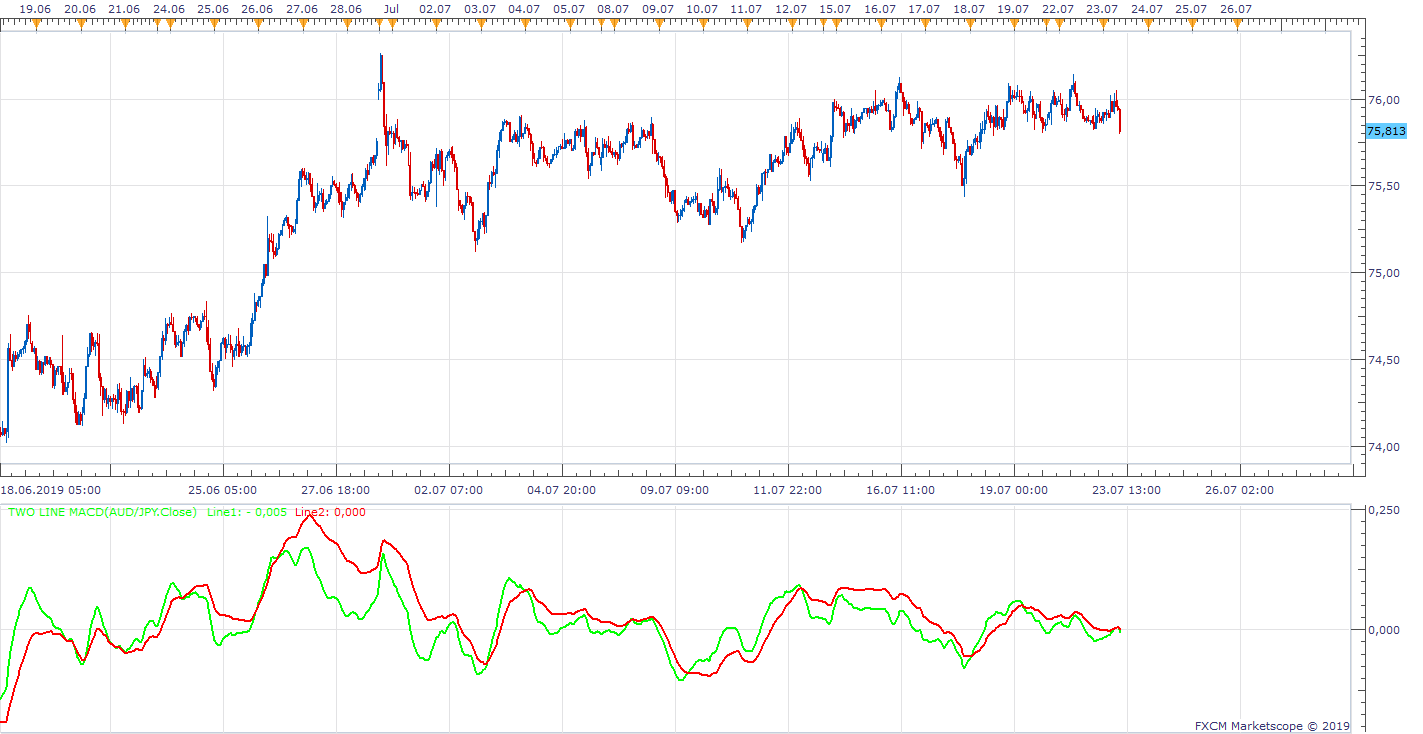Click the orange day marker under 17.07

[x=925, y=25]
